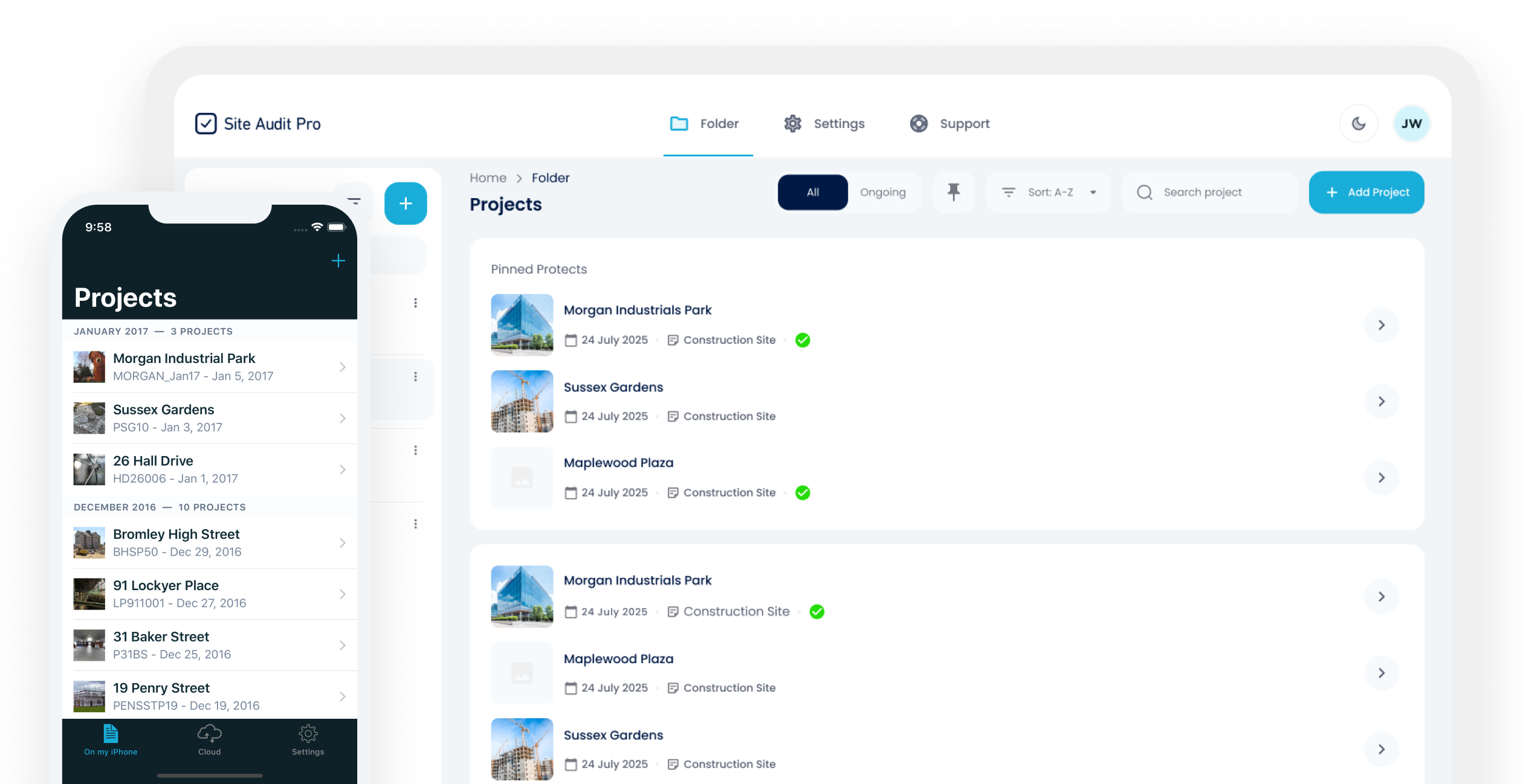This screenshot has height=784, width=1523.
Task: Open the JW user avatar
Action: pos(1411,124)
